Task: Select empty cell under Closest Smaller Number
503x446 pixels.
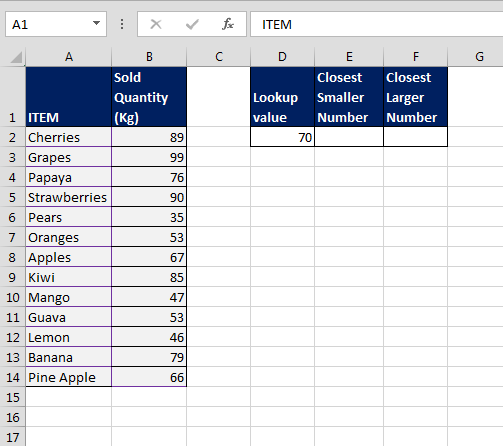Action: (349, 137)
